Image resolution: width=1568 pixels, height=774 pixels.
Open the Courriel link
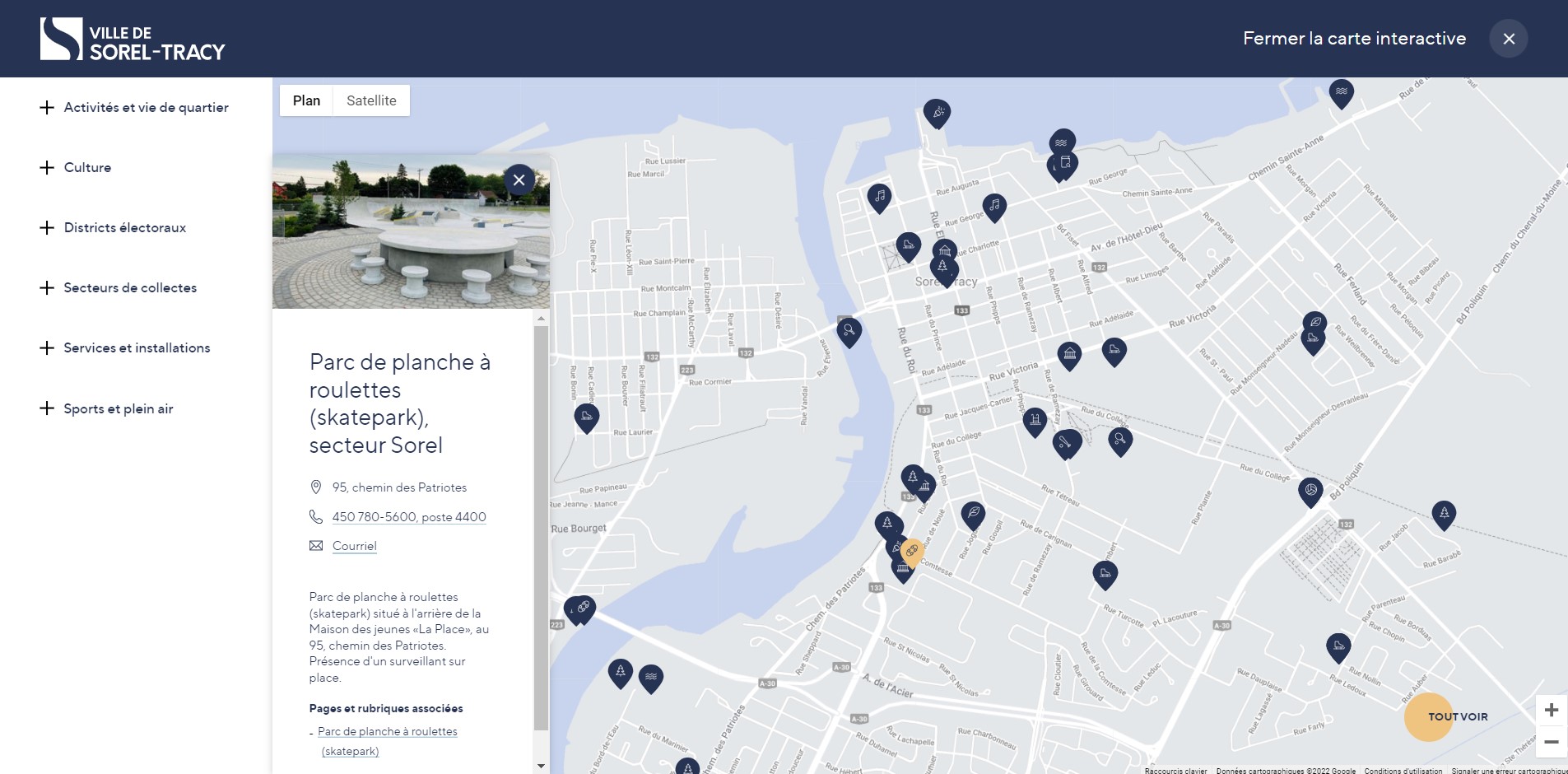[x=354, y=546]
